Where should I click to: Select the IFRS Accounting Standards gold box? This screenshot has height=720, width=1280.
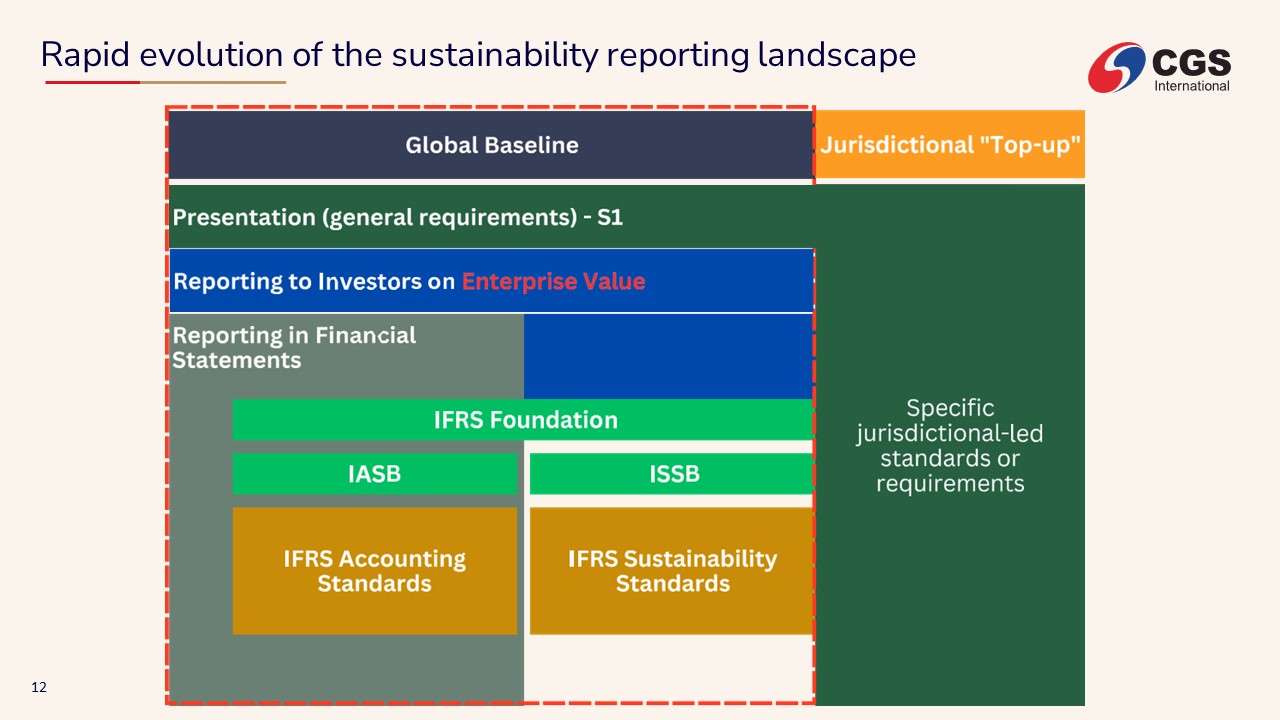tap(374, 571)
